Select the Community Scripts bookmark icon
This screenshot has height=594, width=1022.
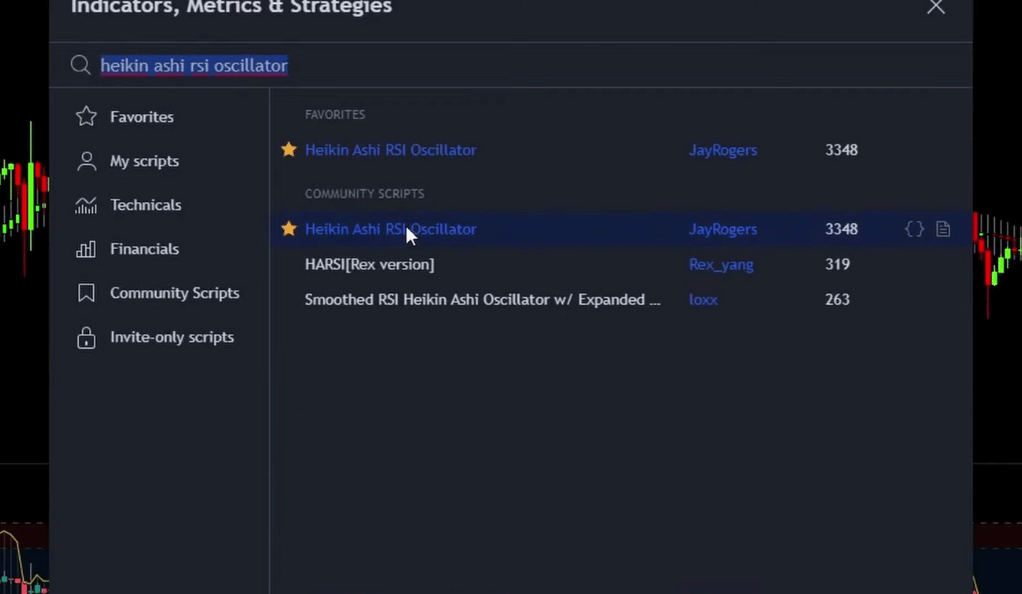coord(86,293)
